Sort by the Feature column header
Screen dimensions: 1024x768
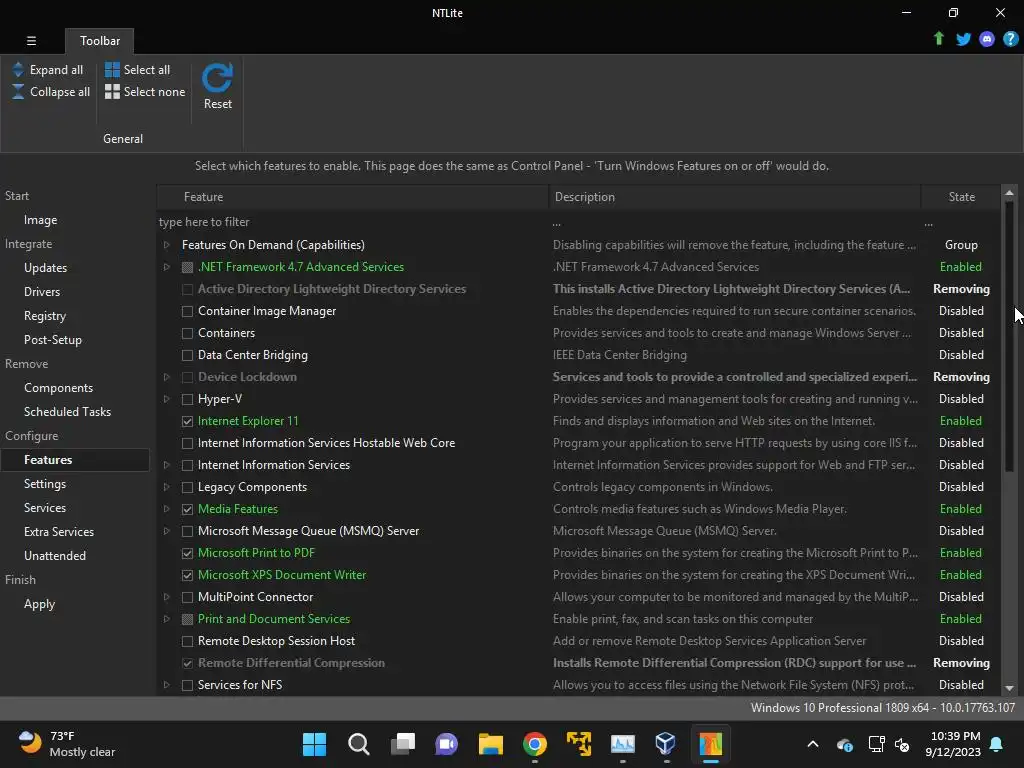coord(353,197)
